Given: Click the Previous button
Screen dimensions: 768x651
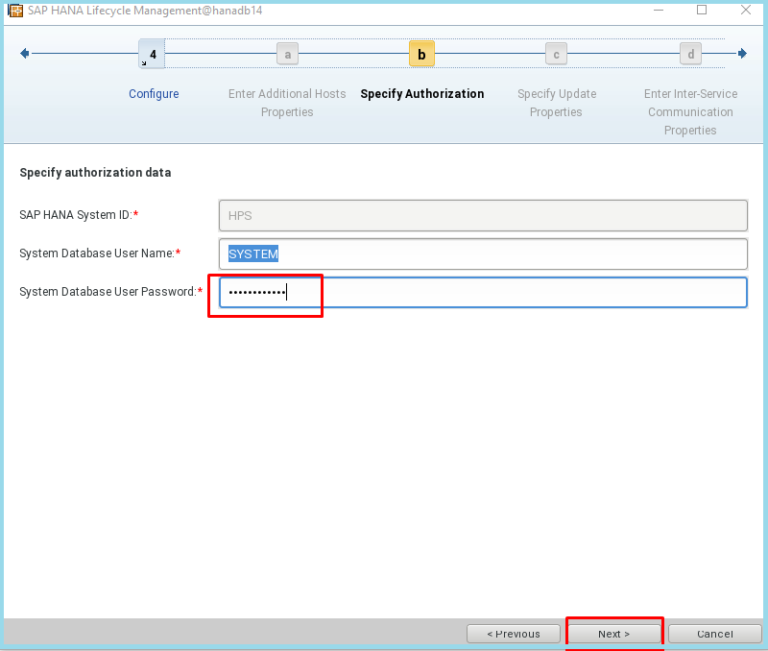Looking at the screenshot, I should pyautogui.click(x=513, y=634).
